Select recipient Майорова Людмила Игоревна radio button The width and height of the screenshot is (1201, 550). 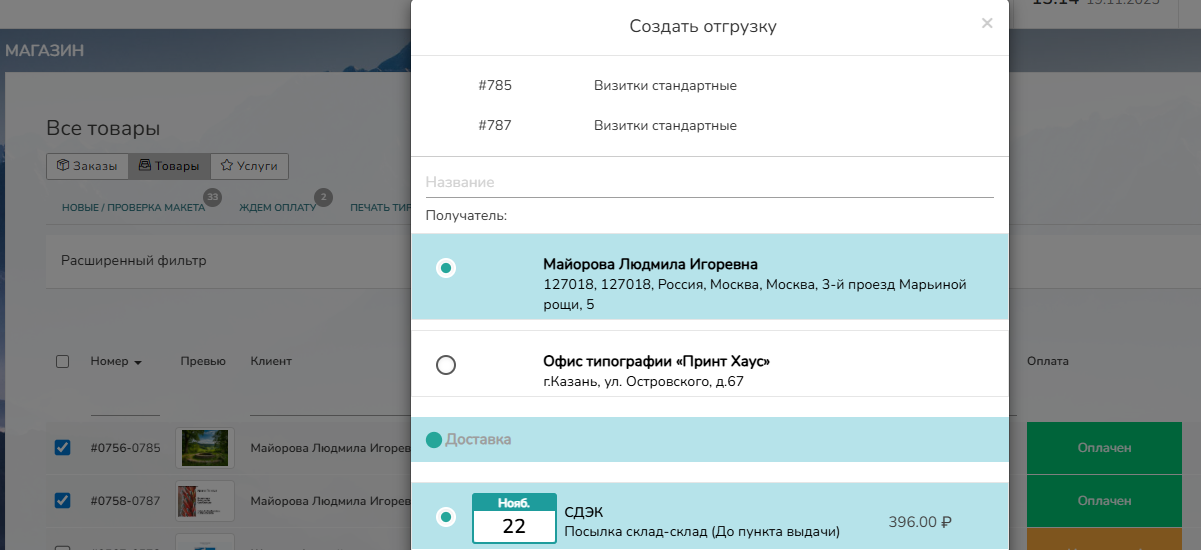tap(446, 268)
